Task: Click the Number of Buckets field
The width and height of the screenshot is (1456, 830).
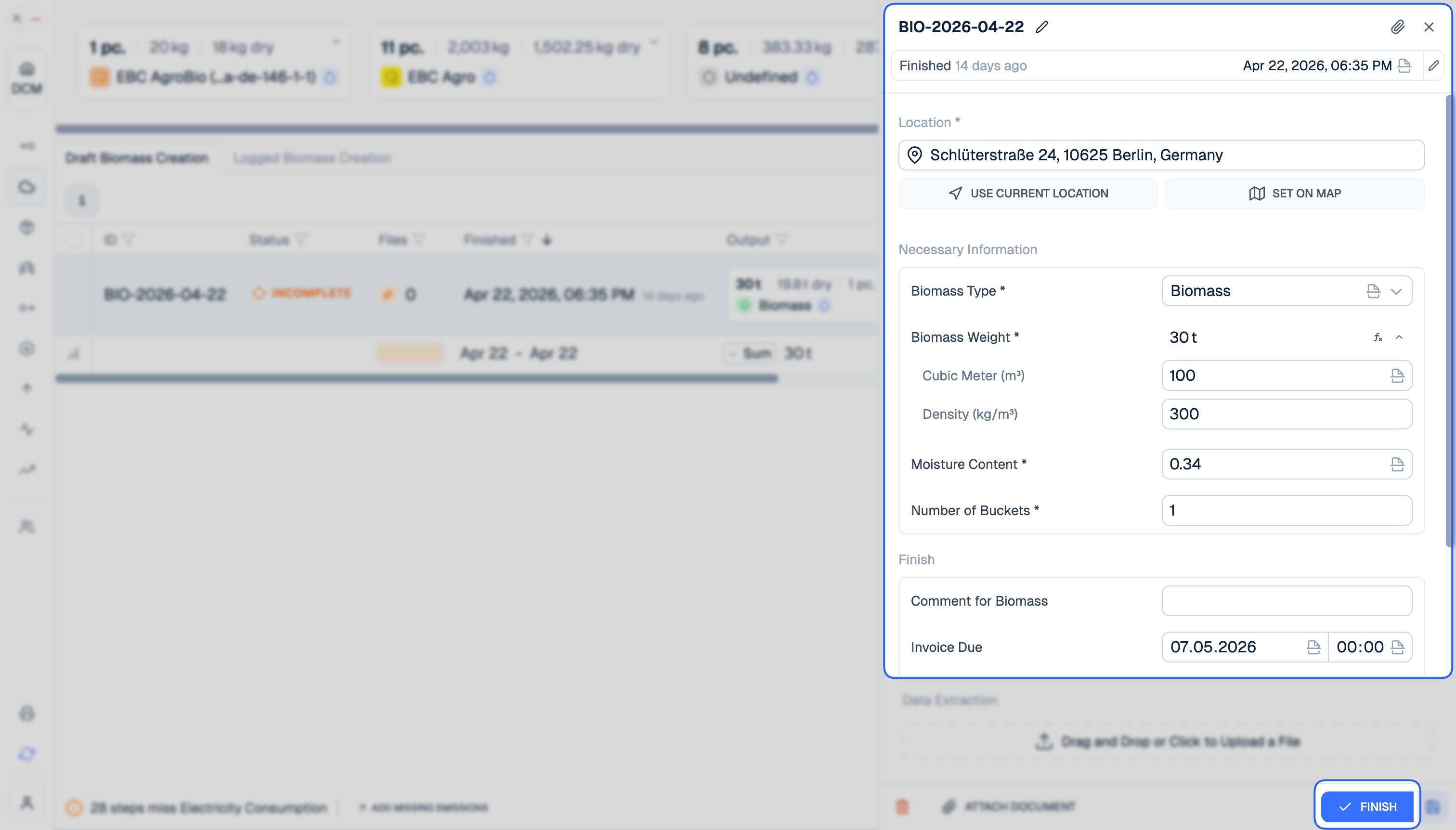Action: 1287,510
